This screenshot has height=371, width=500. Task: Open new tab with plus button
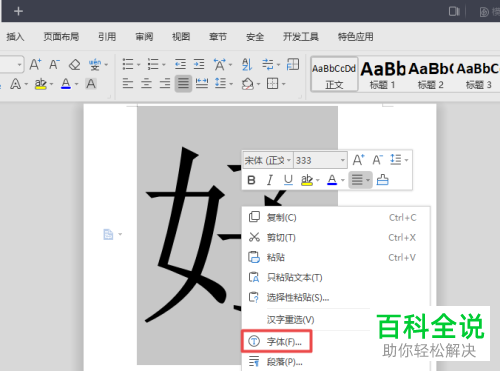coord(18,11)
